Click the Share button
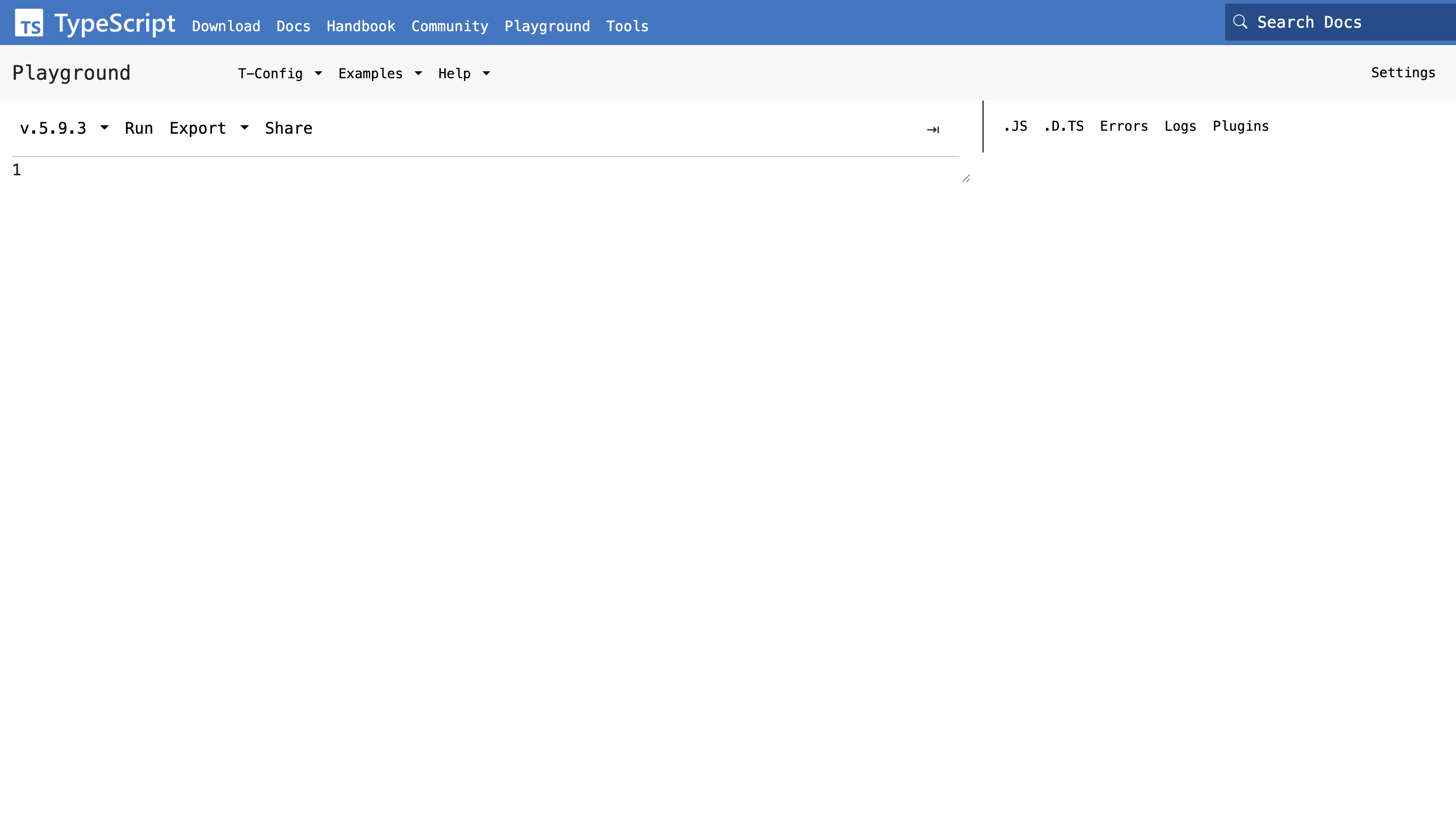 point(288,128)
